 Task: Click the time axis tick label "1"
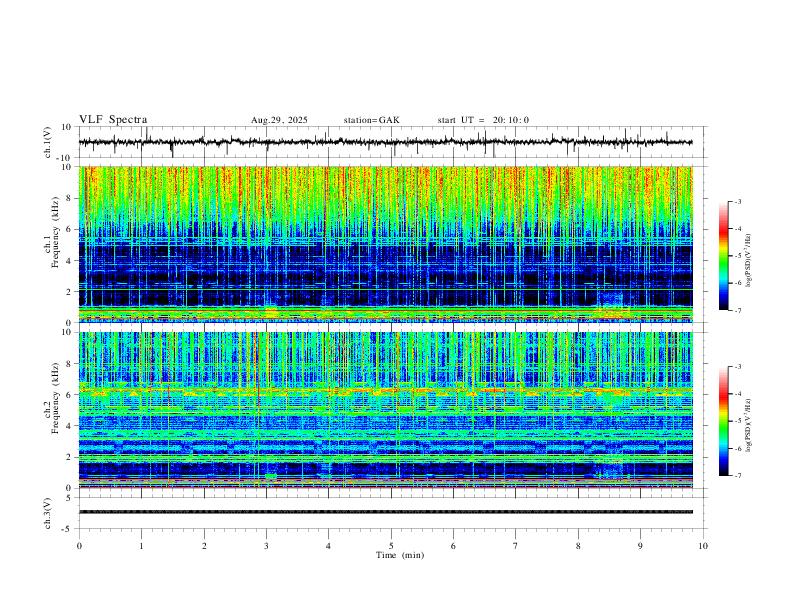(141, 546)
